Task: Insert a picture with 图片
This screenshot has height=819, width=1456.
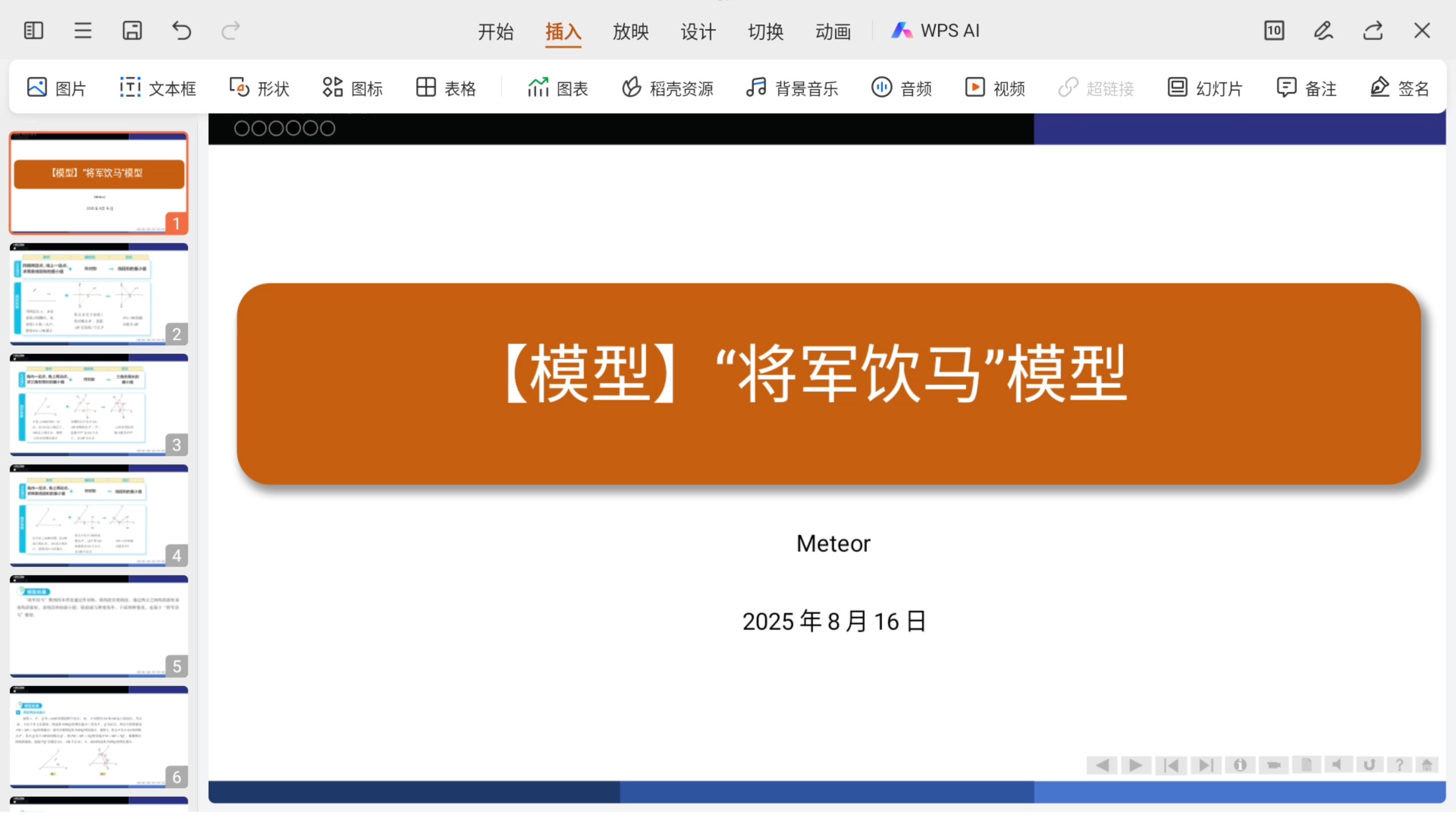Action: (x=56, y=88)
